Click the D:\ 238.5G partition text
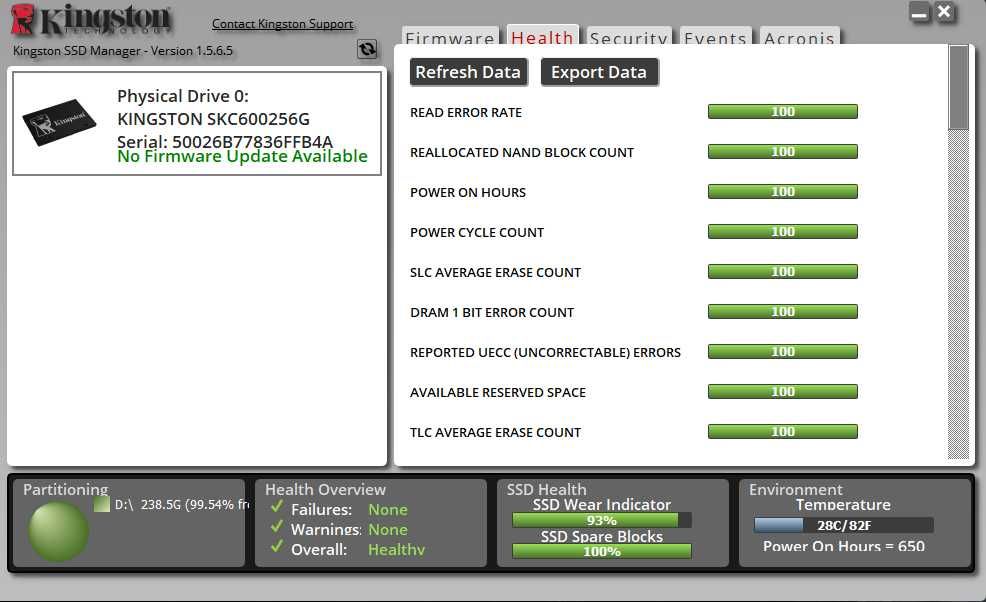 182,504
